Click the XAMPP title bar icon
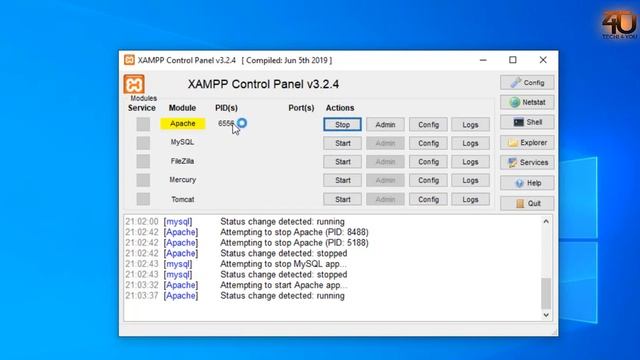This screenshot has height=360, width=640. click(129, 60)
